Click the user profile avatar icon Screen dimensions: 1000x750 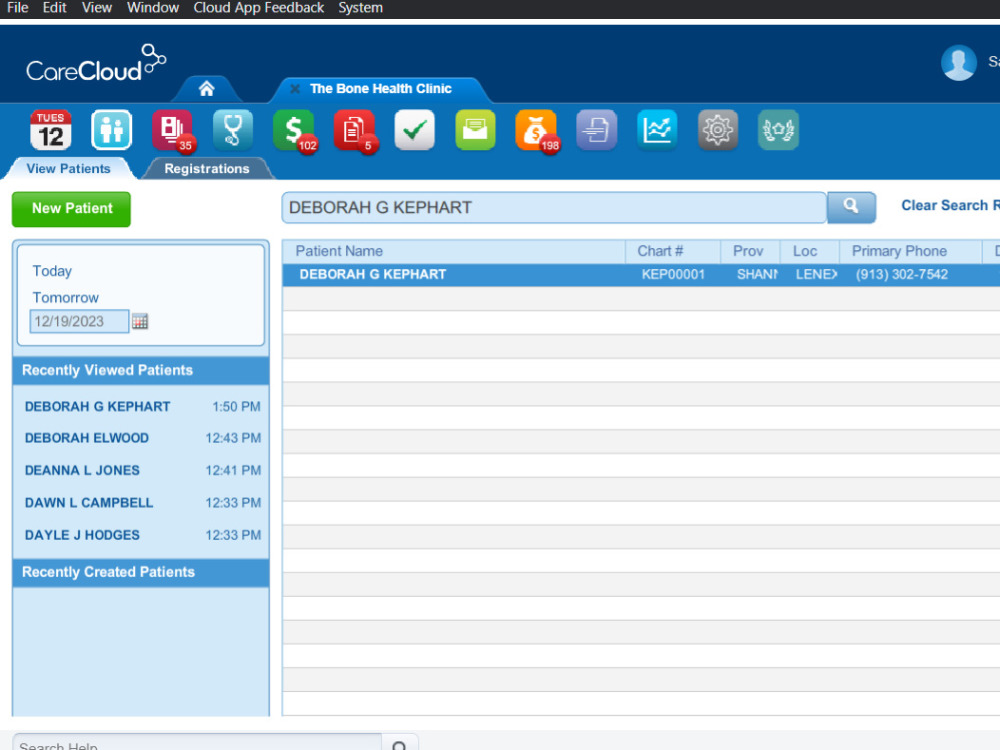(959, 62)
